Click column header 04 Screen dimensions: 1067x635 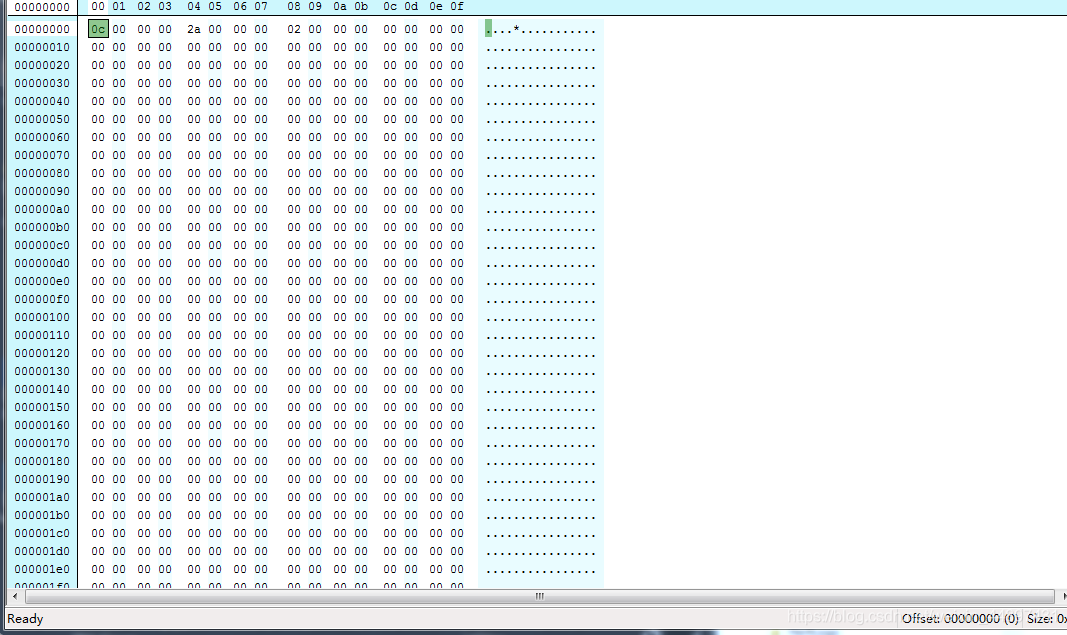pos(194,6)
